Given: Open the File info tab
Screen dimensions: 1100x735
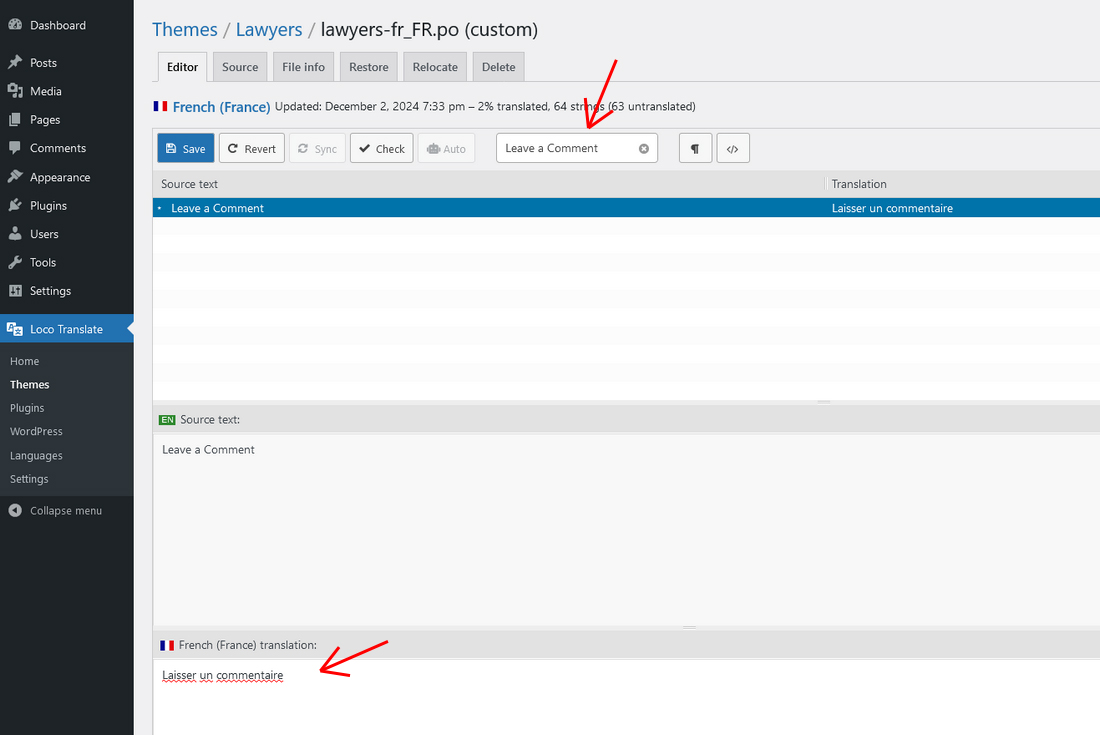Looking at the screenshot, I should point(303,66).
